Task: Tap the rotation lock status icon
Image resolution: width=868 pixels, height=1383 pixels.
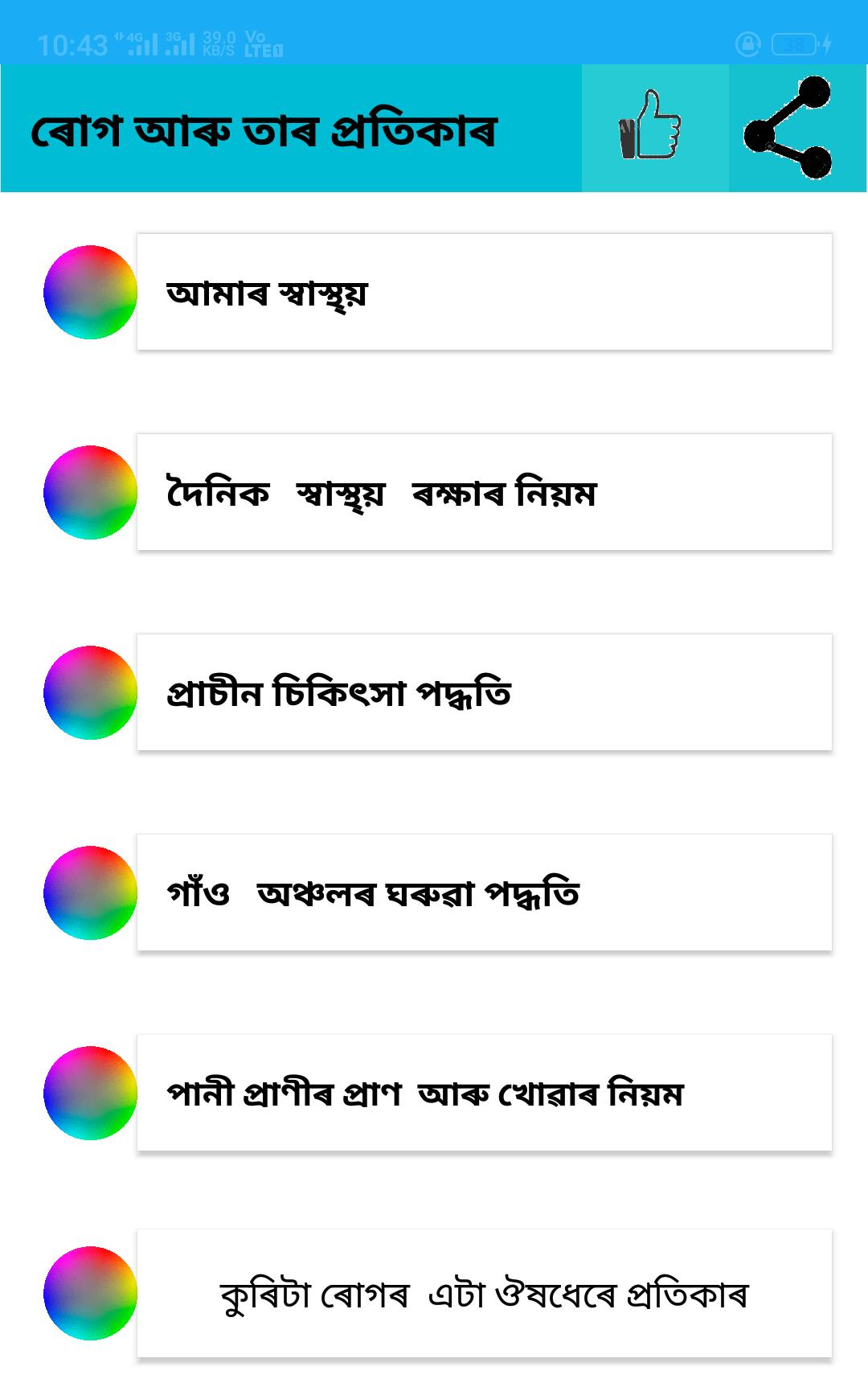Action: coord(747,44)
